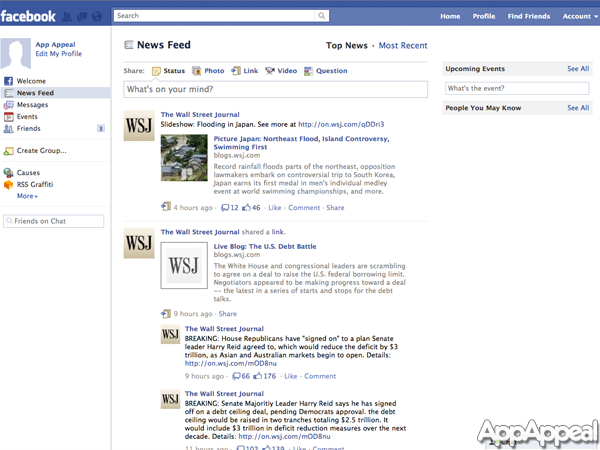
Task: Click WSJ avatar on Flooding in Japan post
Action: tap(139, 126)
